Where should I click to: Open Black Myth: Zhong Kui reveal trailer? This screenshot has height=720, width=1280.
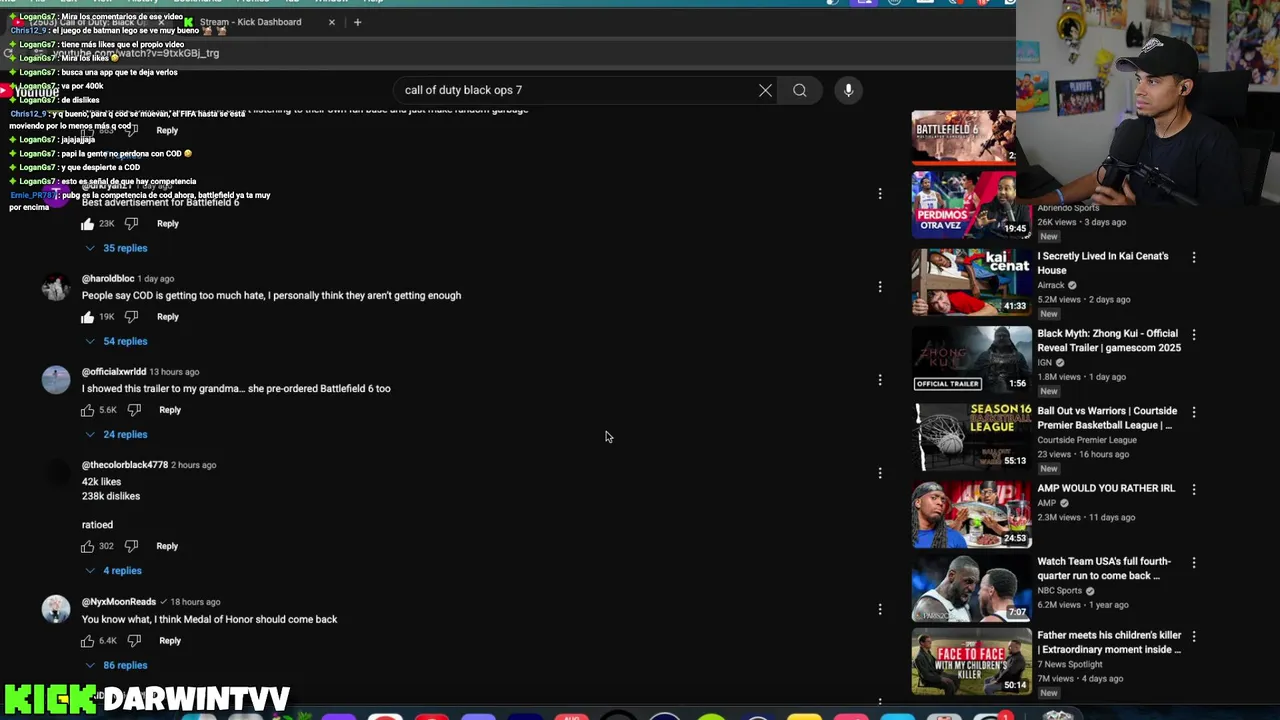1109,340
